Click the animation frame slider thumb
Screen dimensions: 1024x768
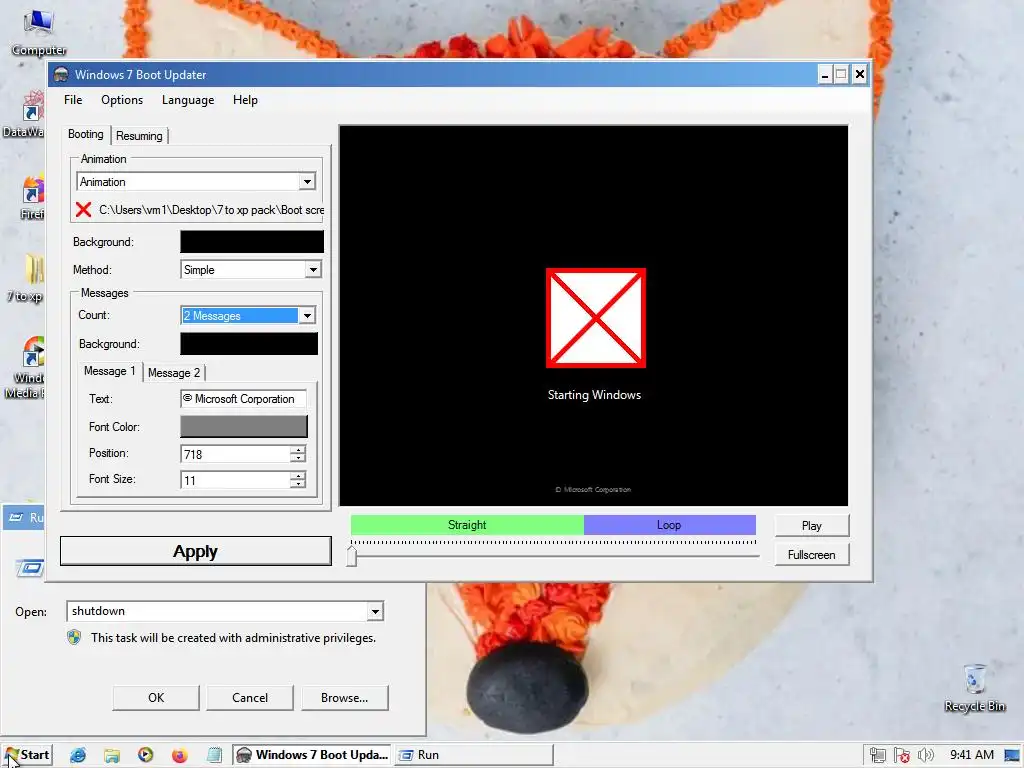pos(351,556)
